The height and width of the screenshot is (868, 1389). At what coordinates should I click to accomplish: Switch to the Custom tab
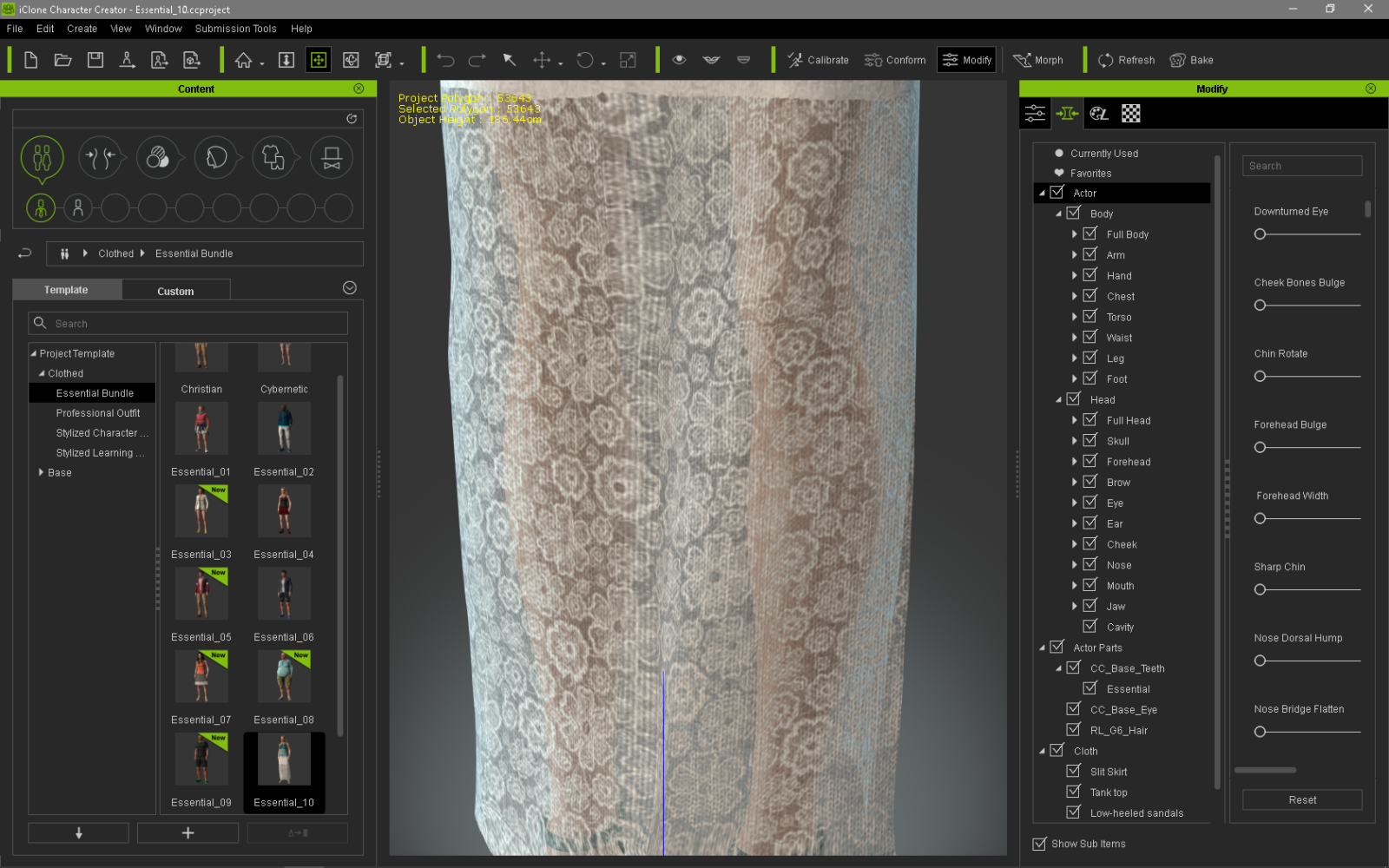(x=175, y=291)
